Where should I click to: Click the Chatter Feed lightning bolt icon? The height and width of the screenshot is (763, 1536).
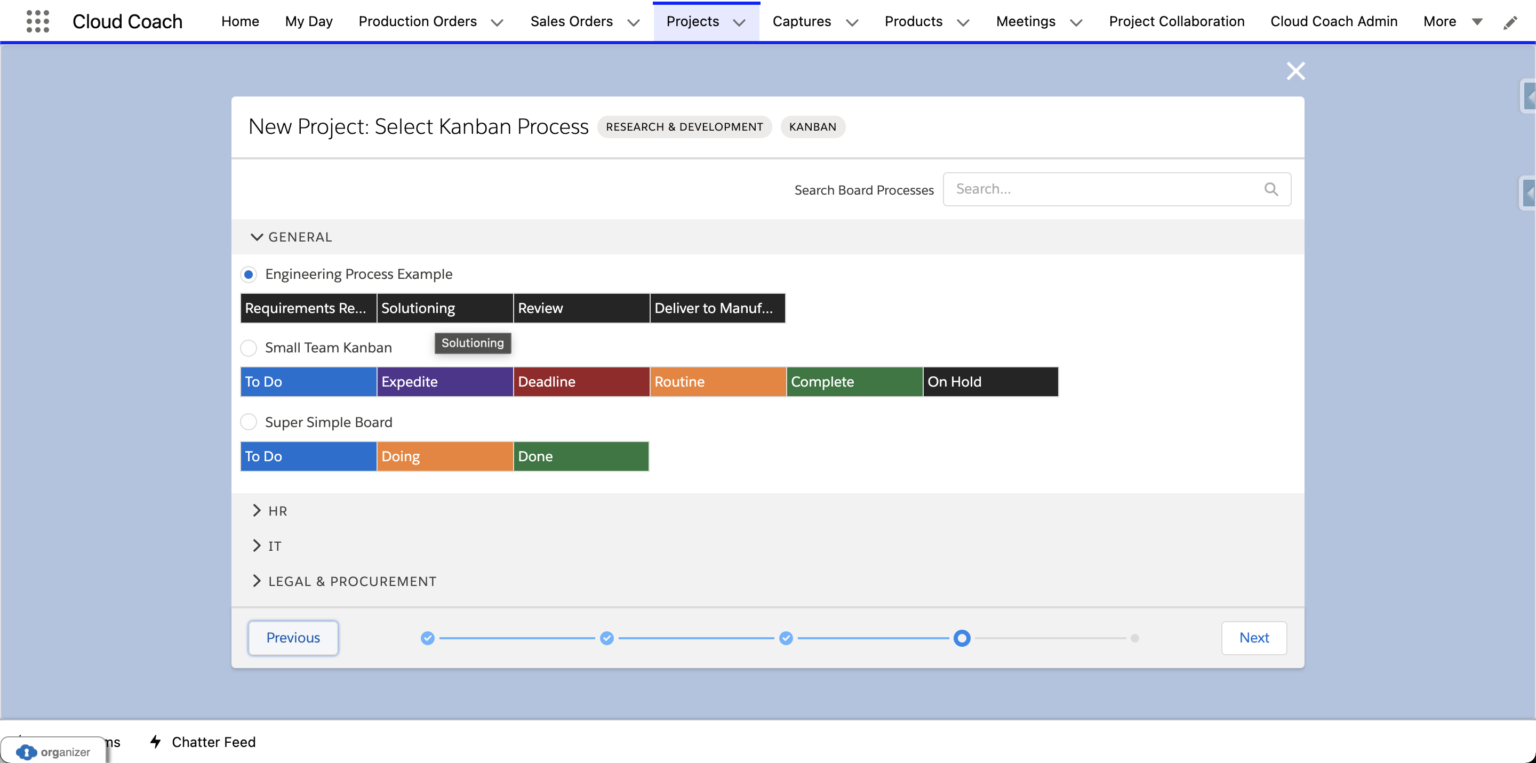[155, 742]
